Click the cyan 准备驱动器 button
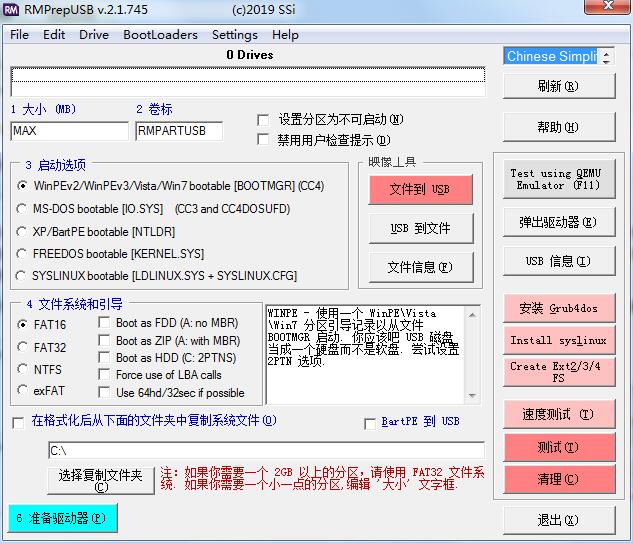This screenshot has width=633, height=543. click(x=62, y=519)
